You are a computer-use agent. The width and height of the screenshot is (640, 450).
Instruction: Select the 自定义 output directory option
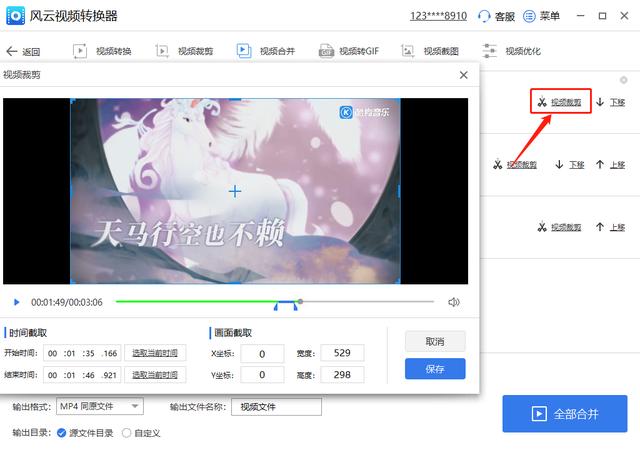point(126,433)
